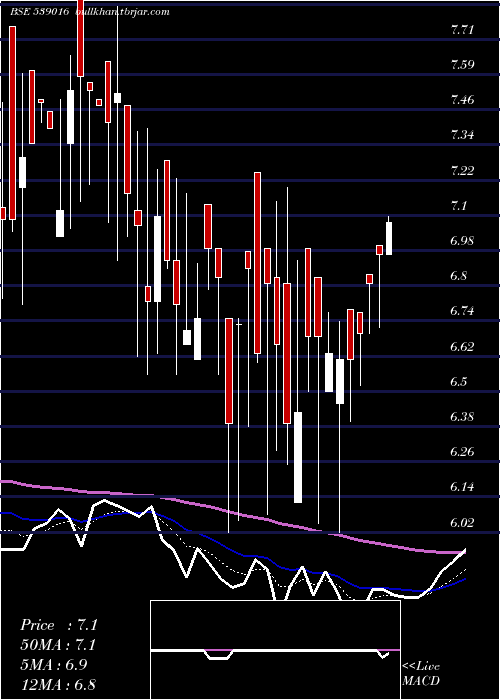
Task: Select the 6.5 price axis label
Action: pyautogui.click(x=458, y=382)
